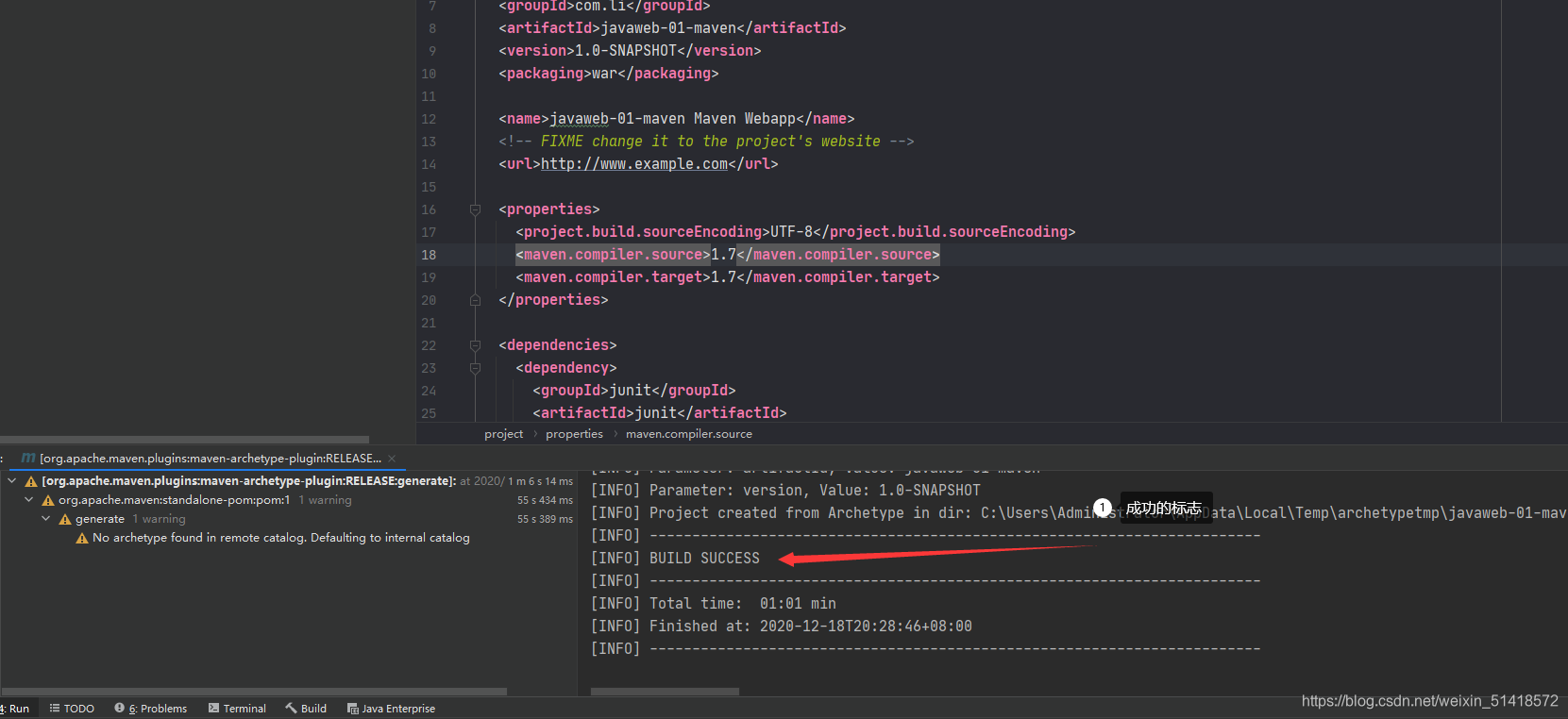Image resolution: width=1568 pixels, height=719 pixels.
Task: Select the generate 1 warning row
Action: click(x=130, y=519)
